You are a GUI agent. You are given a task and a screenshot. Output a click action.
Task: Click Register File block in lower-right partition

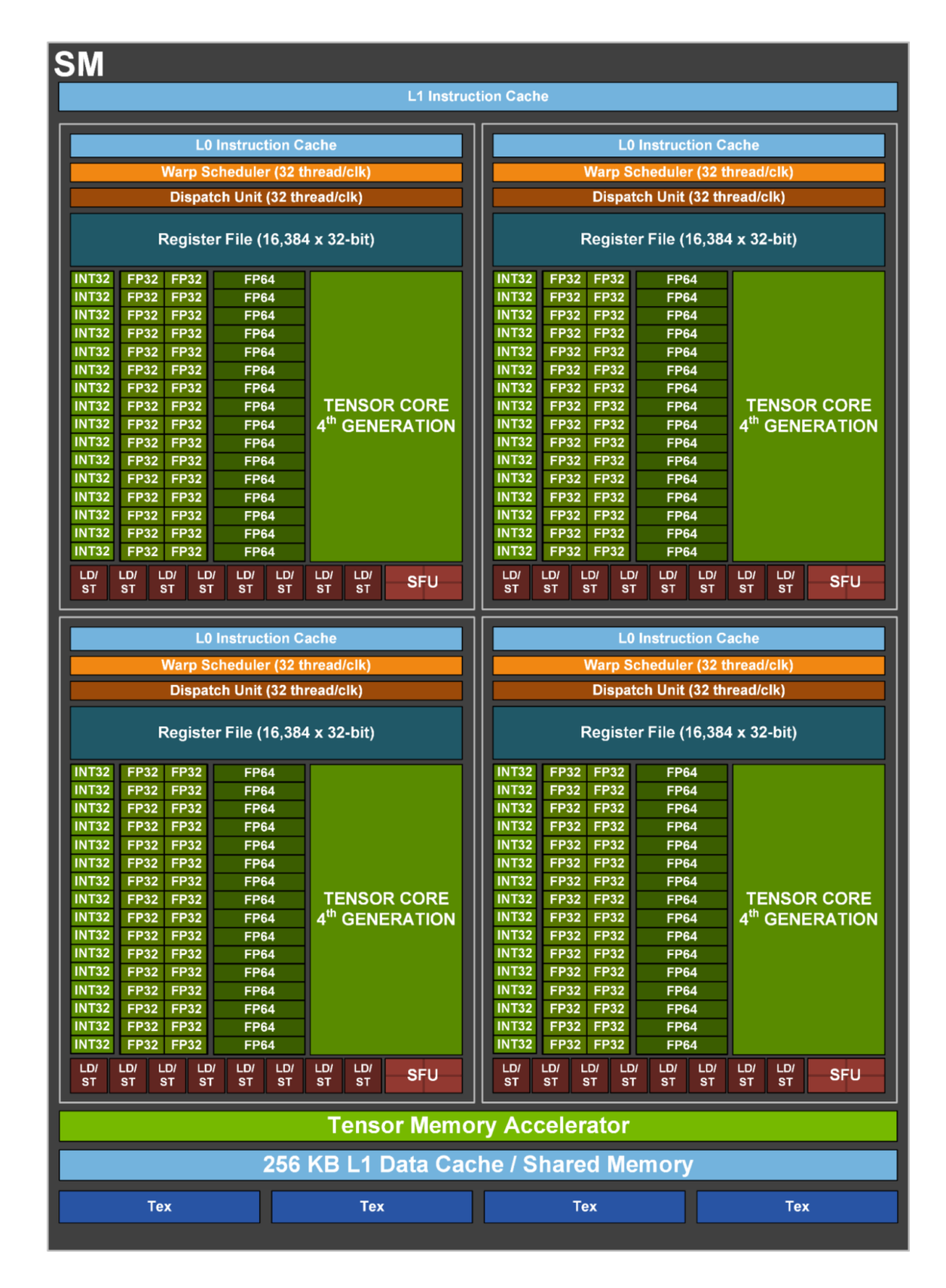pyautogui.click(x=688, y=733)
